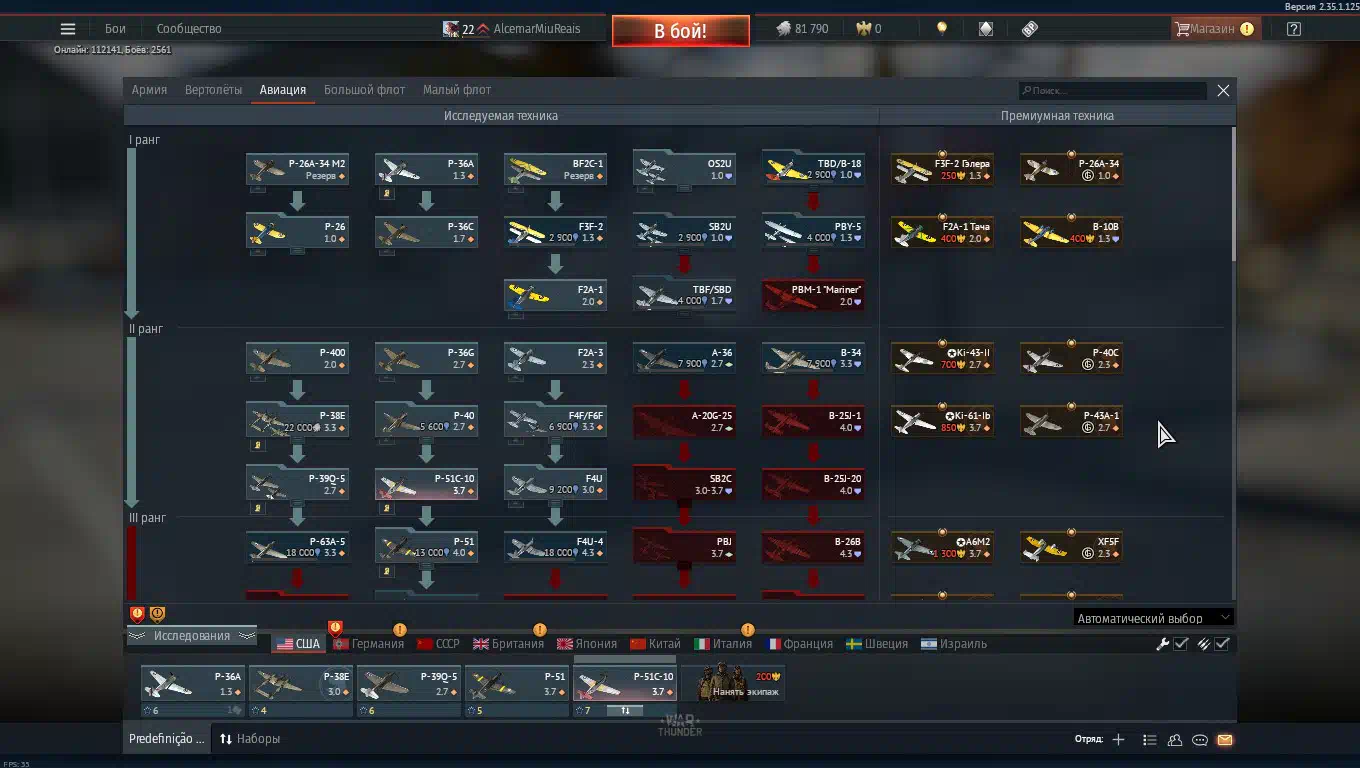The width and height of the screenshot is (1360, 768).
Task: Click the red В бой! button
Action: (681, 31)
